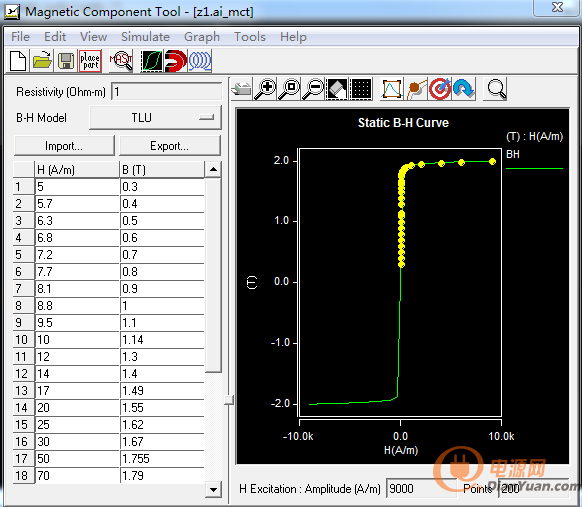Screen dimensions: 582x507
Task: Toggle the graph grid dots icon
Action: tap(361, 89)
